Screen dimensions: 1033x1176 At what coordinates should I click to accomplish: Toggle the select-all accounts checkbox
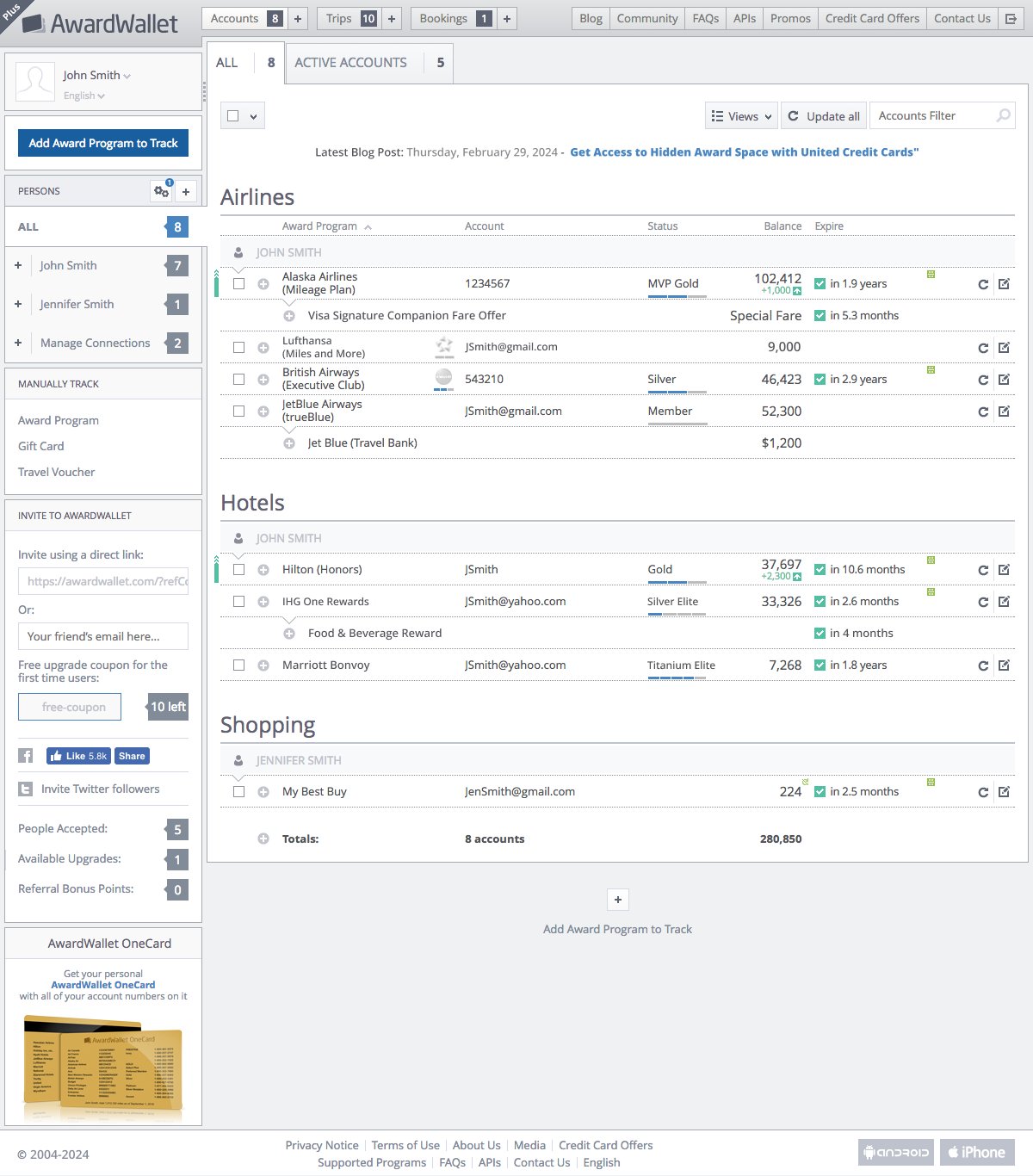point(232,116)
